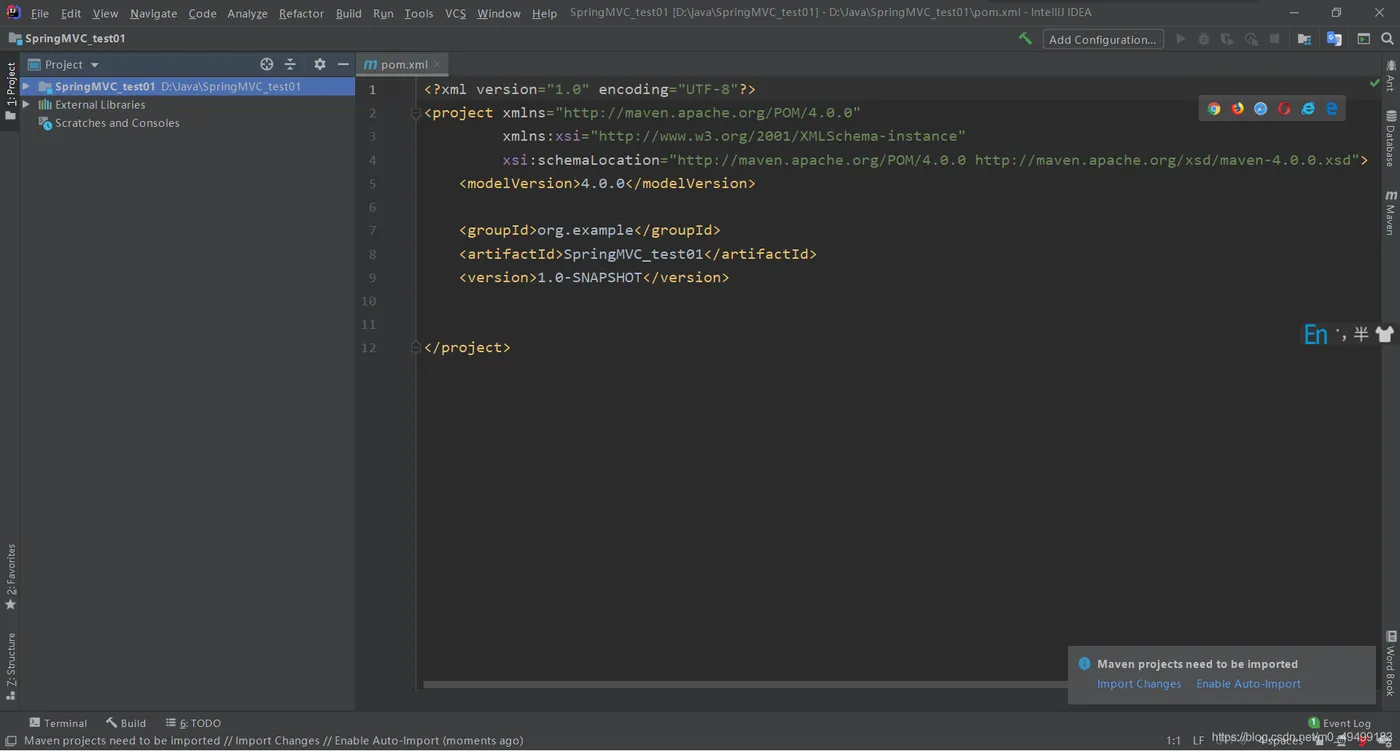Open the Build tool window tab

point(127,723)
